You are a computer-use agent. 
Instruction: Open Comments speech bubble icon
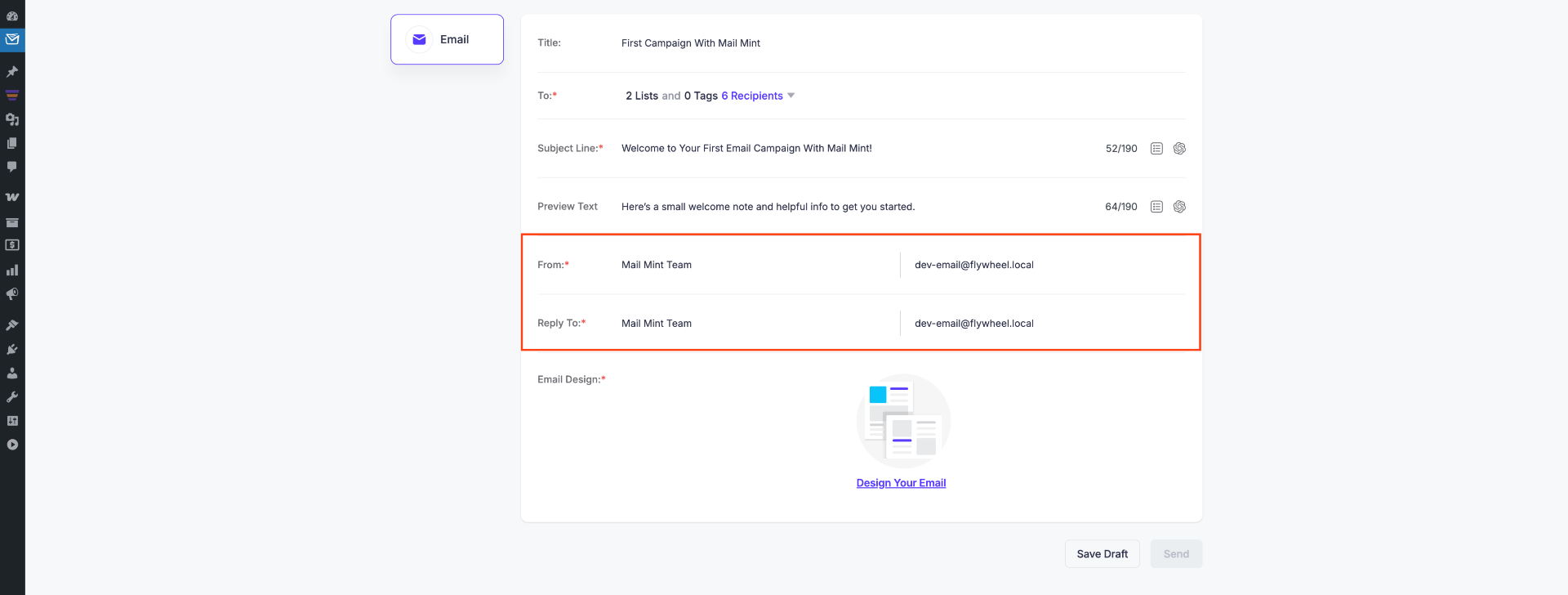(12, 167)
